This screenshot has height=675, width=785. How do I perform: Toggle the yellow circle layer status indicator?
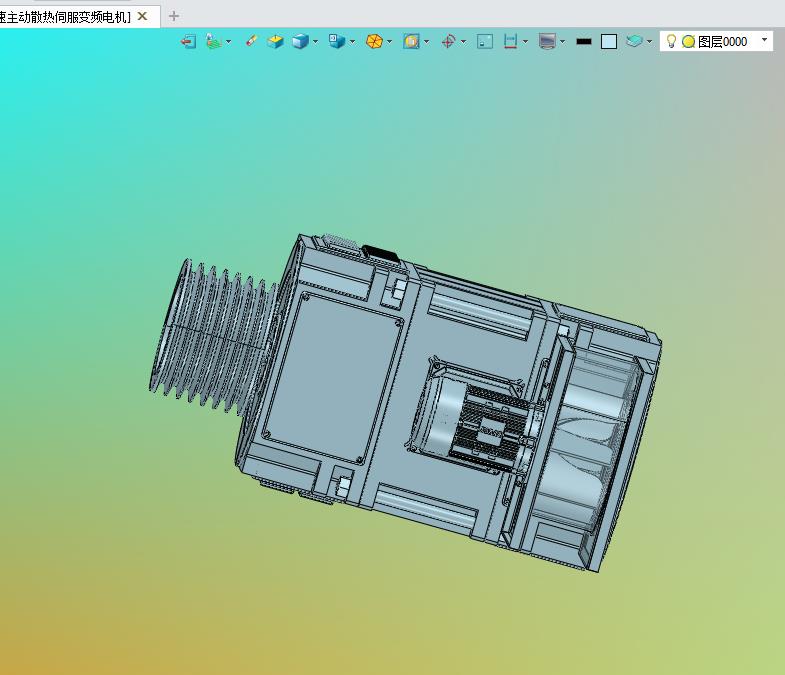coord(688,42)
